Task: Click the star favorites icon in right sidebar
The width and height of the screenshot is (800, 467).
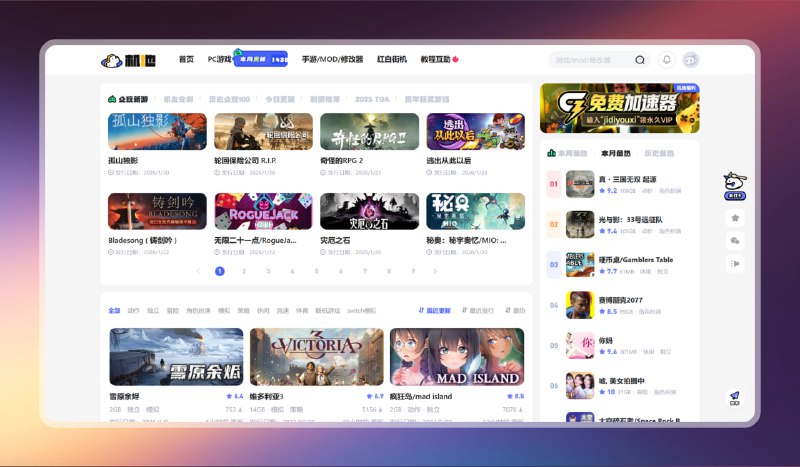Action: (x=735, y=217)
